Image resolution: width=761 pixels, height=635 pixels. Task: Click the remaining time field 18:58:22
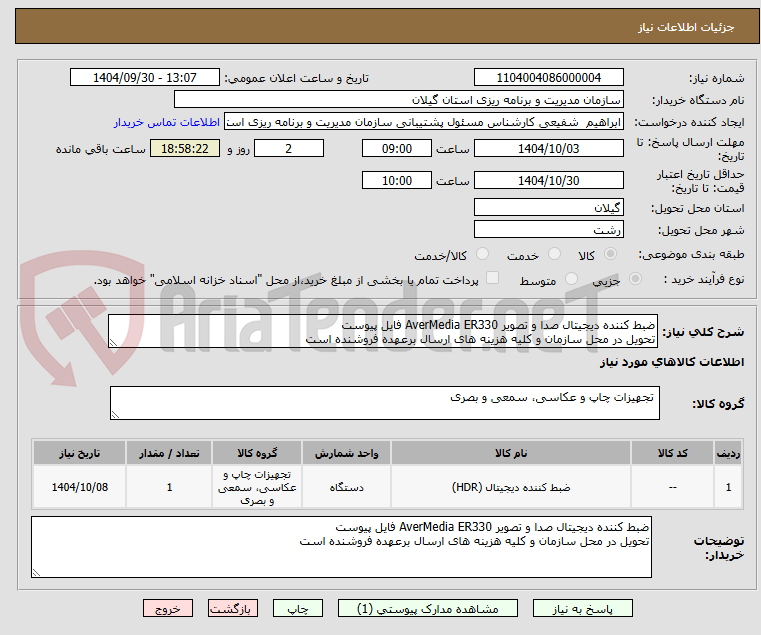(185, 149)
